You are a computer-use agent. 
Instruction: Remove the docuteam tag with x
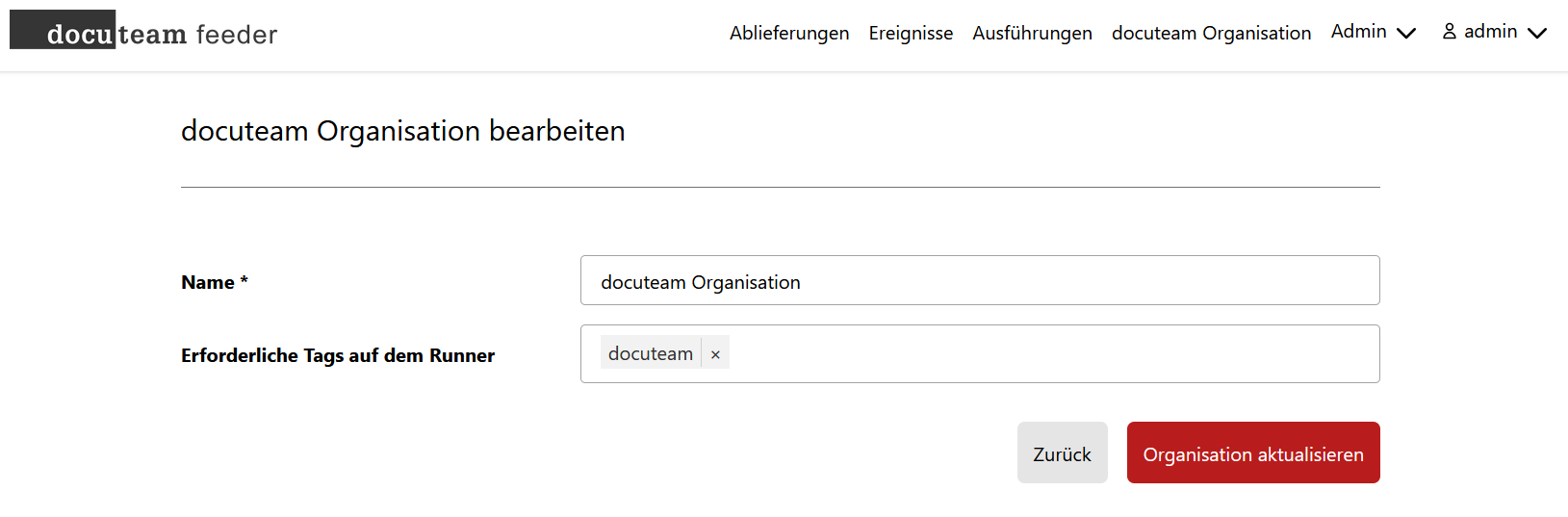(x=715, y=354)
